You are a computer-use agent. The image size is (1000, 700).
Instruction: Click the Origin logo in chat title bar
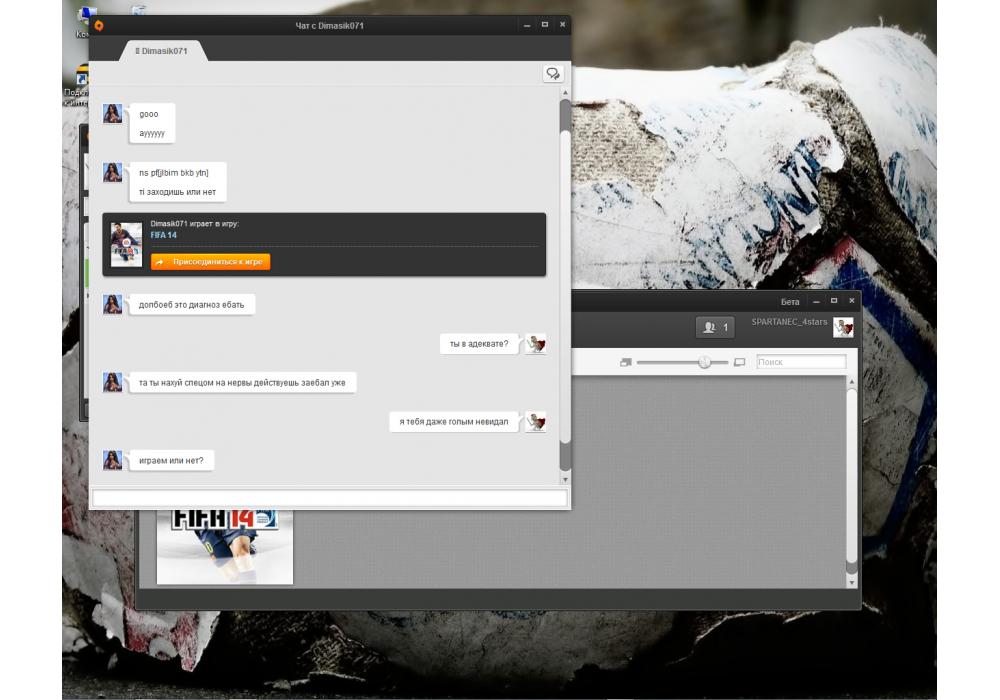point(98,25)
